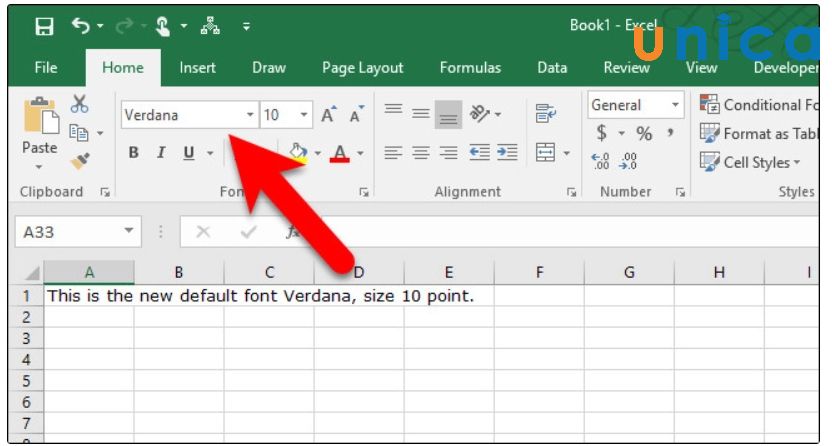The height and width of the screenshot is (446, 832).
Task: Undo the last action
Action: (x=81, y=25)
